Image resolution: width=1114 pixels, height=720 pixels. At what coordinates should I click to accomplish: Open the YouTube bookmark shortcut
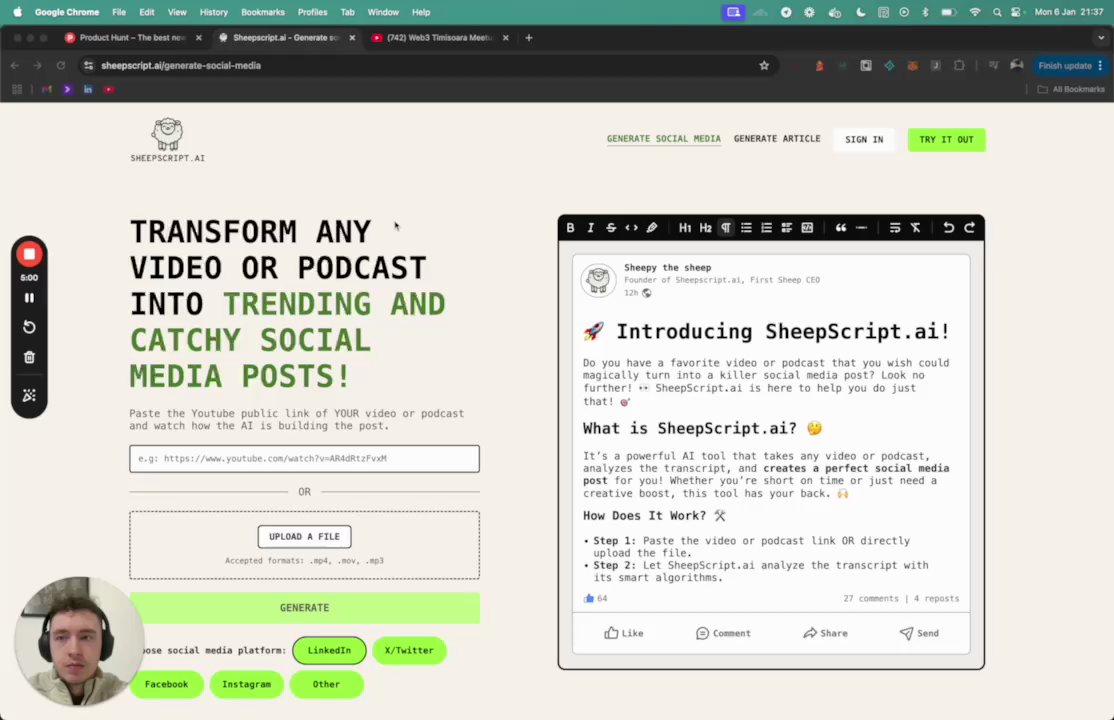click(x=109, y=90)
